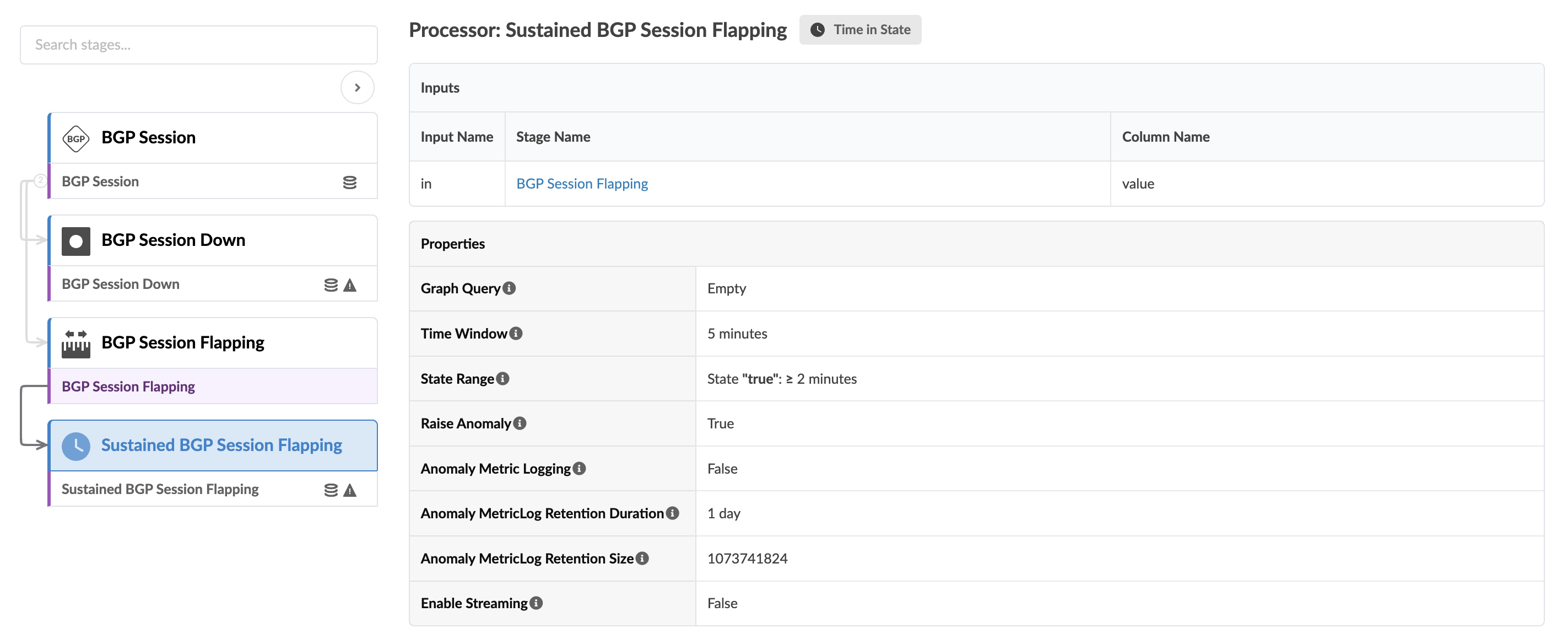Focus the Search stages input field
1568x644 pixels.
tap(198, 45)
